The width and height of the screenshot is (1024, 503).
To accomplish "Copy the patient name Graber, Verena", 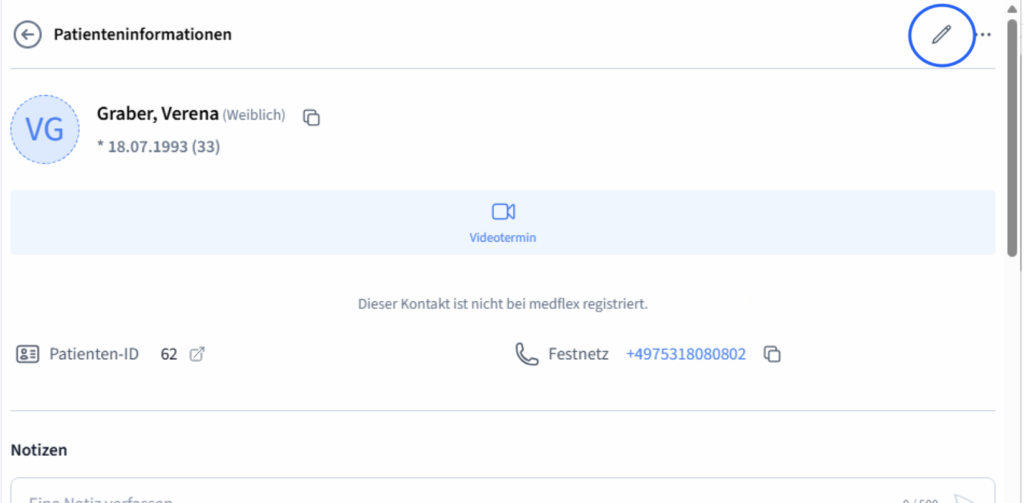I will [x=312, y=118].
